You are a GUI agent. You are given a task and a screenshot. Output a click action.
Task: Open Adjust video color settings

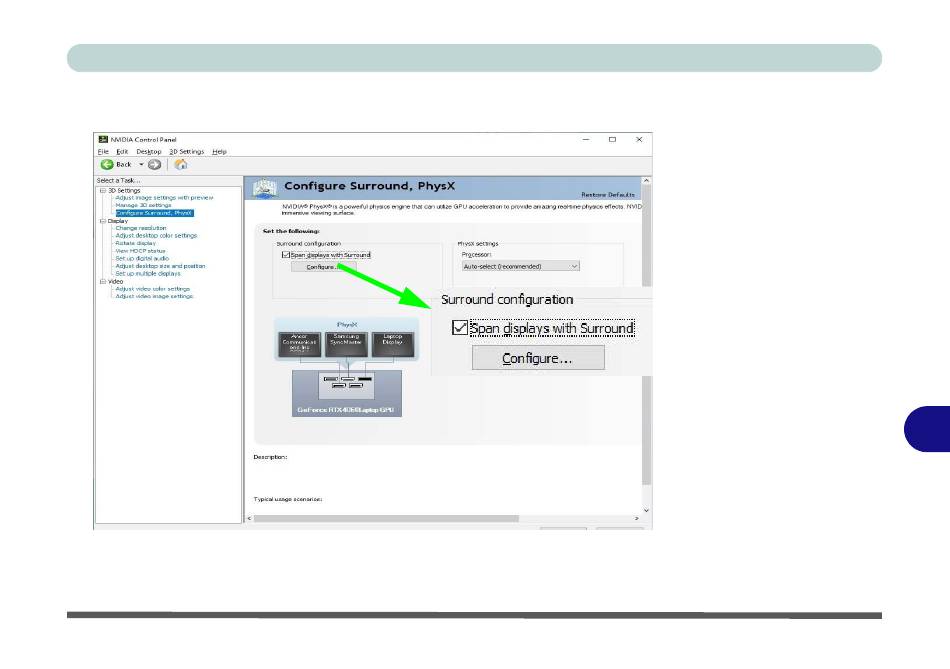click(153, 289)
